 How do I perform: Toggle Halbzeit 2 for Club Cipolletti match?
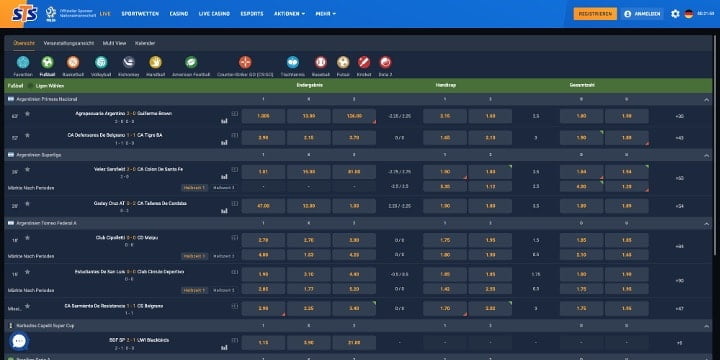224,256
